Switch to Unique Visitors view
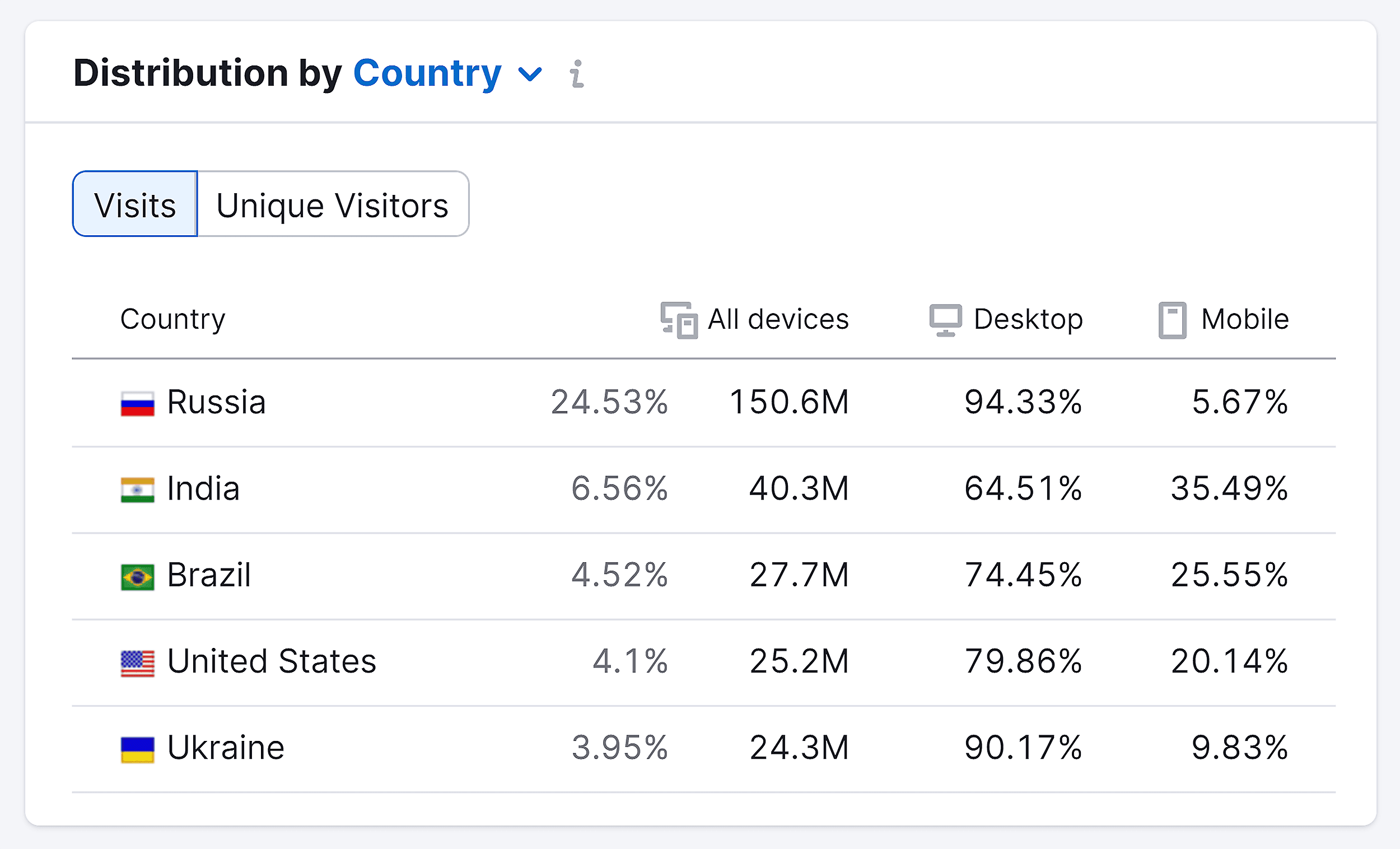Viewport: 1400px width, 849px height. (333, 204)
